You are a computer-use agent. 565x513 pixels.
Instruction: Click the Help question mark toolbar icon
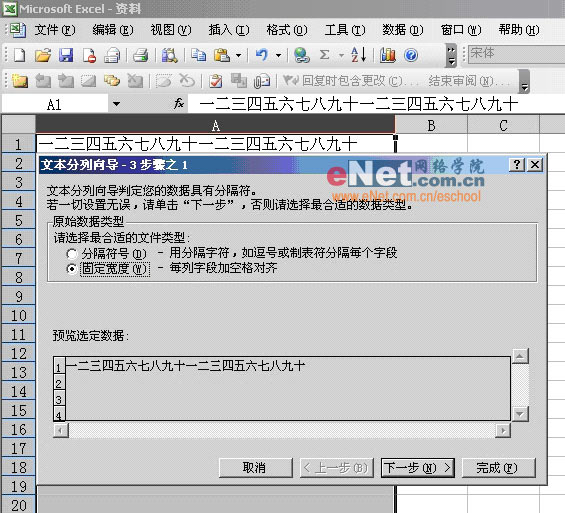point(411,55)
